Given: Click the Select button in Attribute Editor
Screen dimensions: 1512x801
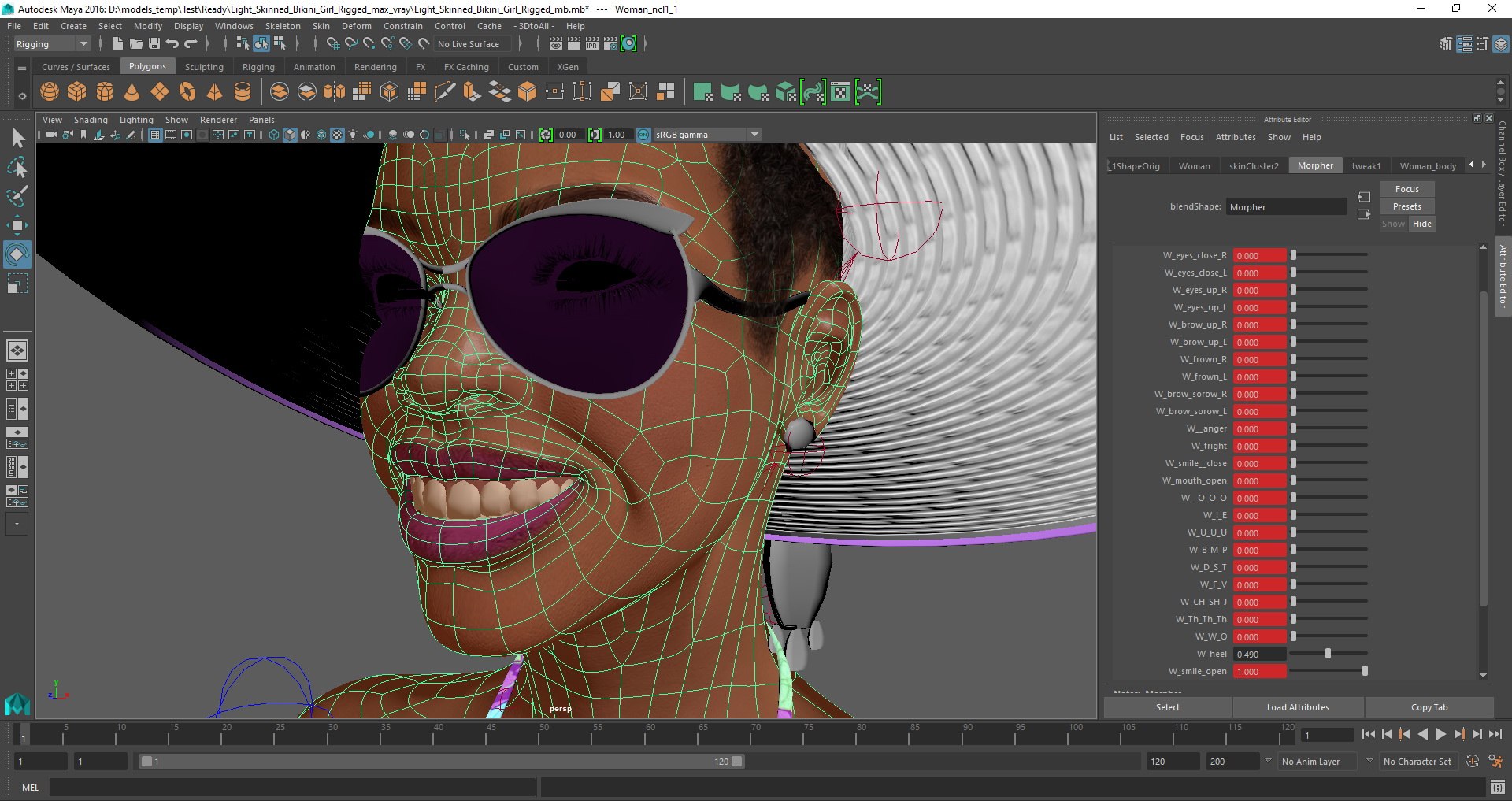Looking at the screenshot, I should click(1167, 707).
